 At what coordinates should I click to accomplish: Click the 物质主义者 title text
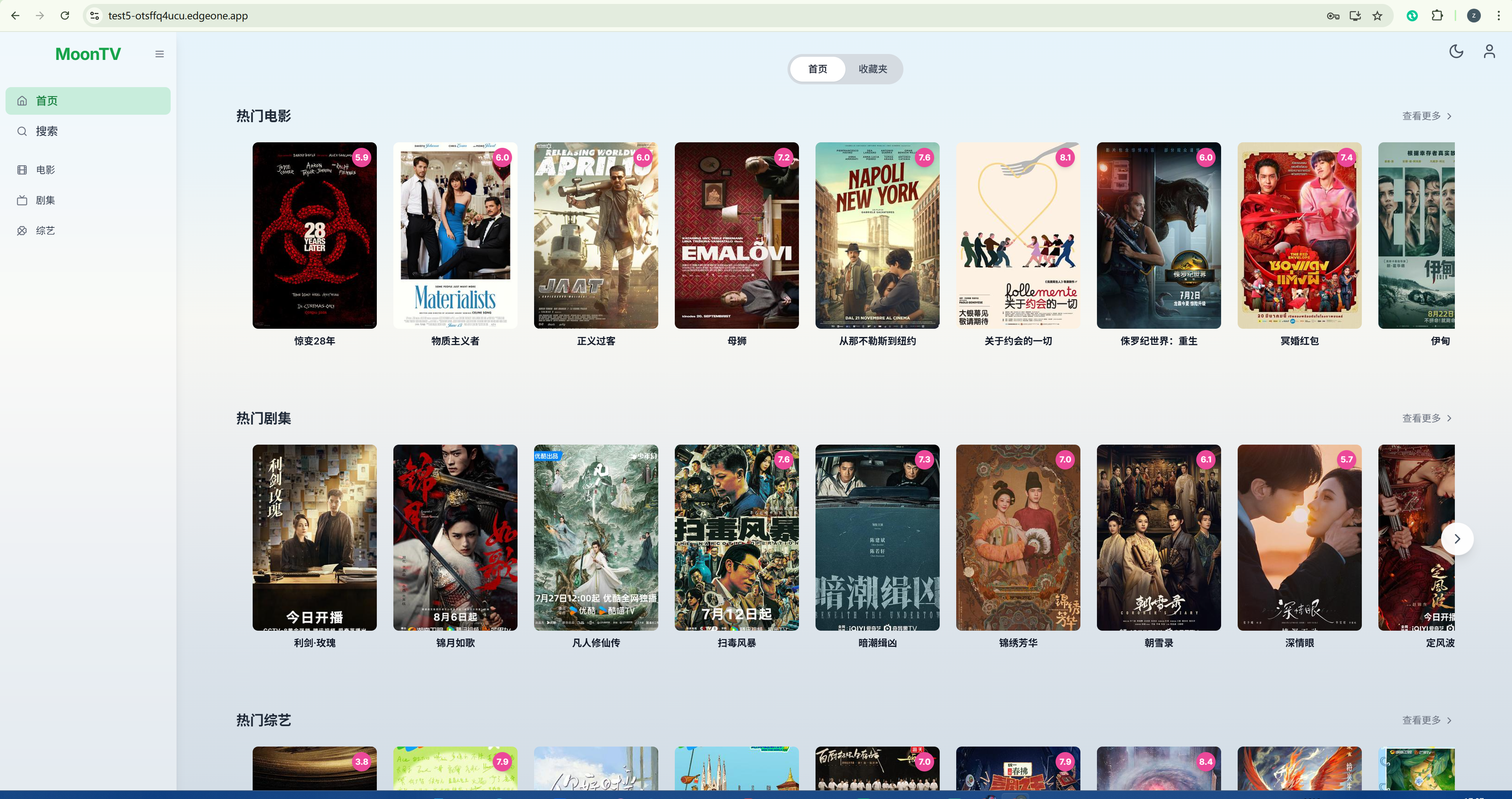tap(456, 341)
